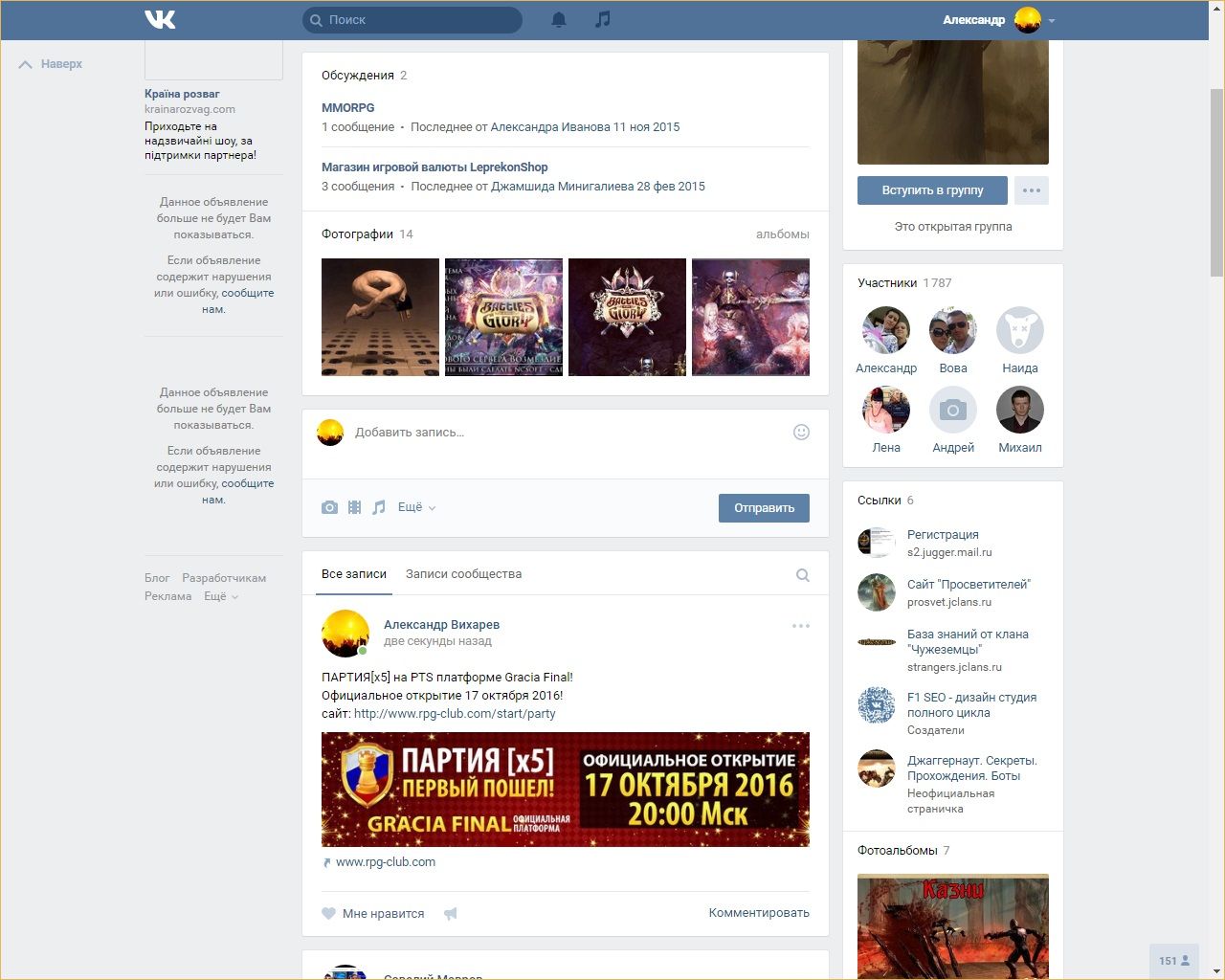Click the search field in the header
The height and width of the screenshot is (980, 1225).
pyautogui.click(x=412, y=19)
